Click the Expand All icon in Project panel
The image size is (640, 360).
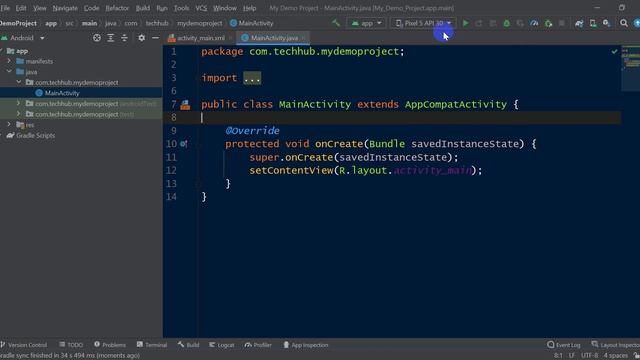click(x=111, y=38)
